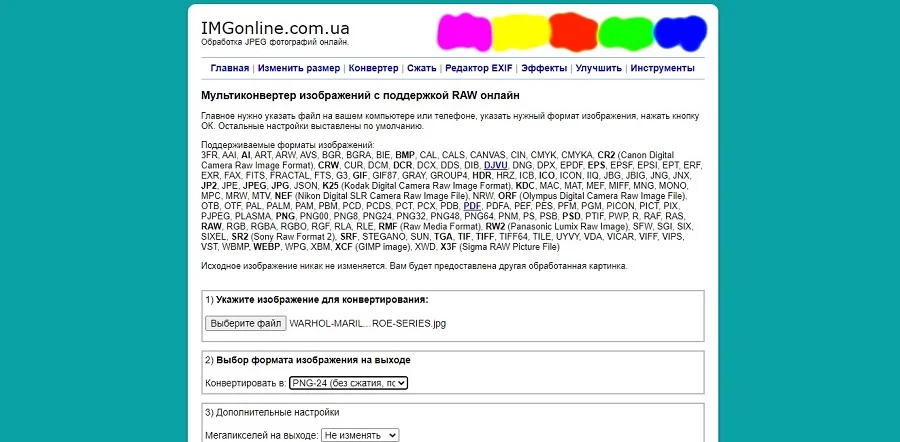Viewport: 900px width, 442px height.
Task: Open the Конвертер section
Action: [373, 68]
